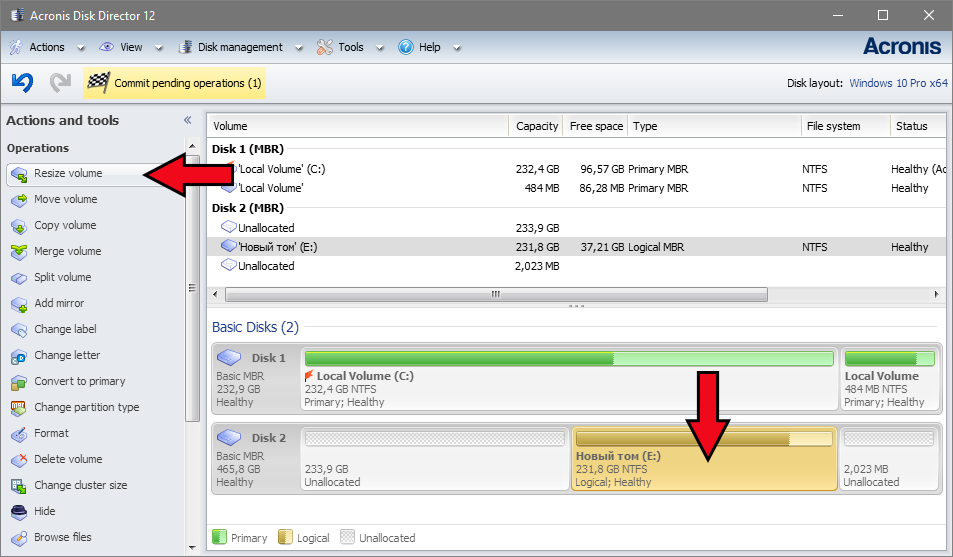Click the Undo arrow icon

[22, 83]
